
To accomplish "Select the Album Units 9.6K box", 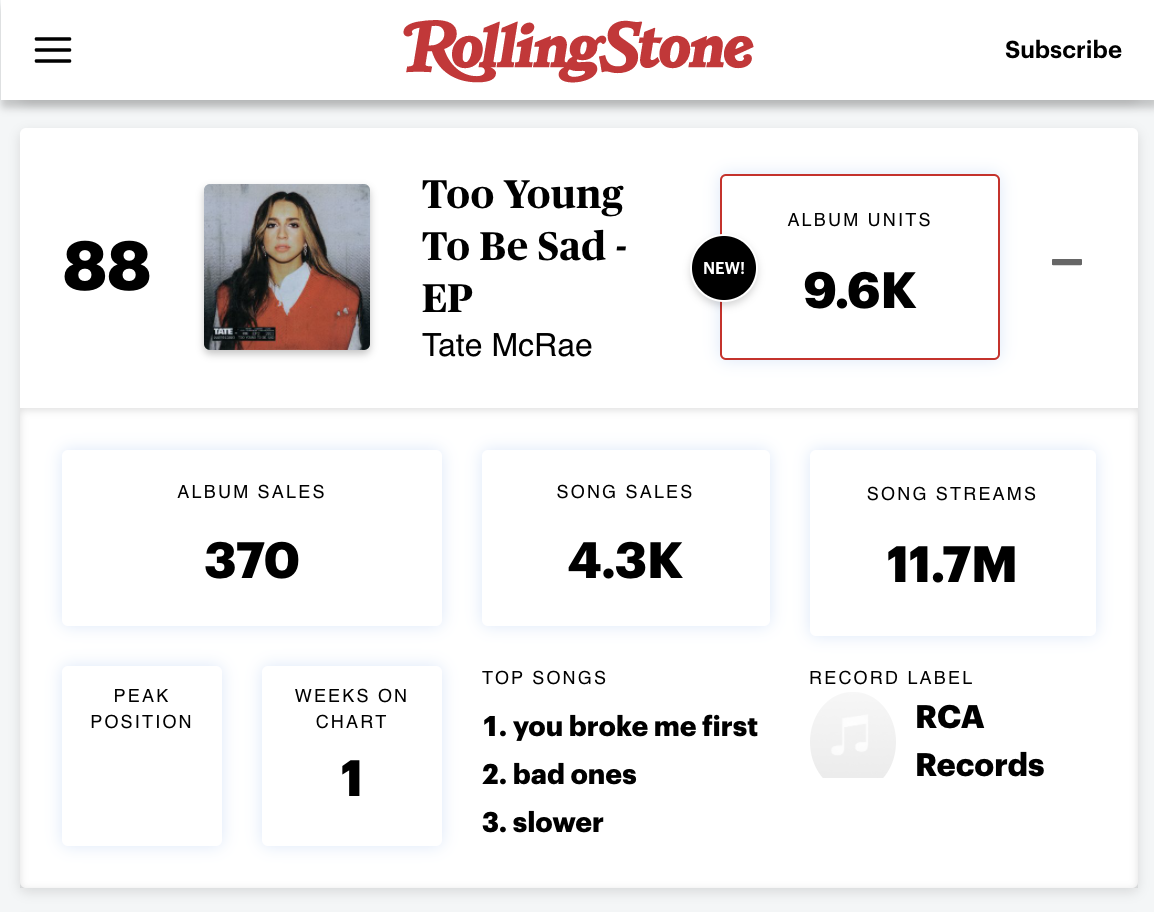I will [860, 267].
